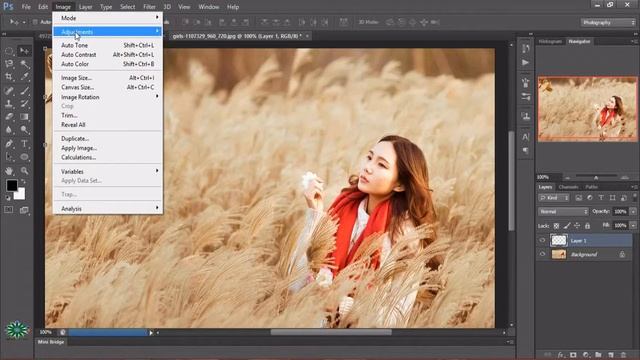The image size is (640, 360).
Task: Open the Character panel icon
Action: point(526,136)
